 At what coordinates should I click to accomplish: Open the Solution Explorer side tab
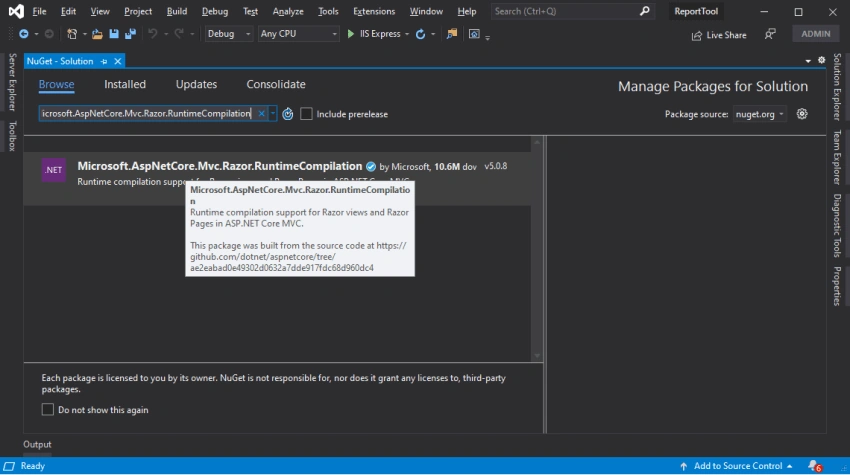click(x=837, y=87)
